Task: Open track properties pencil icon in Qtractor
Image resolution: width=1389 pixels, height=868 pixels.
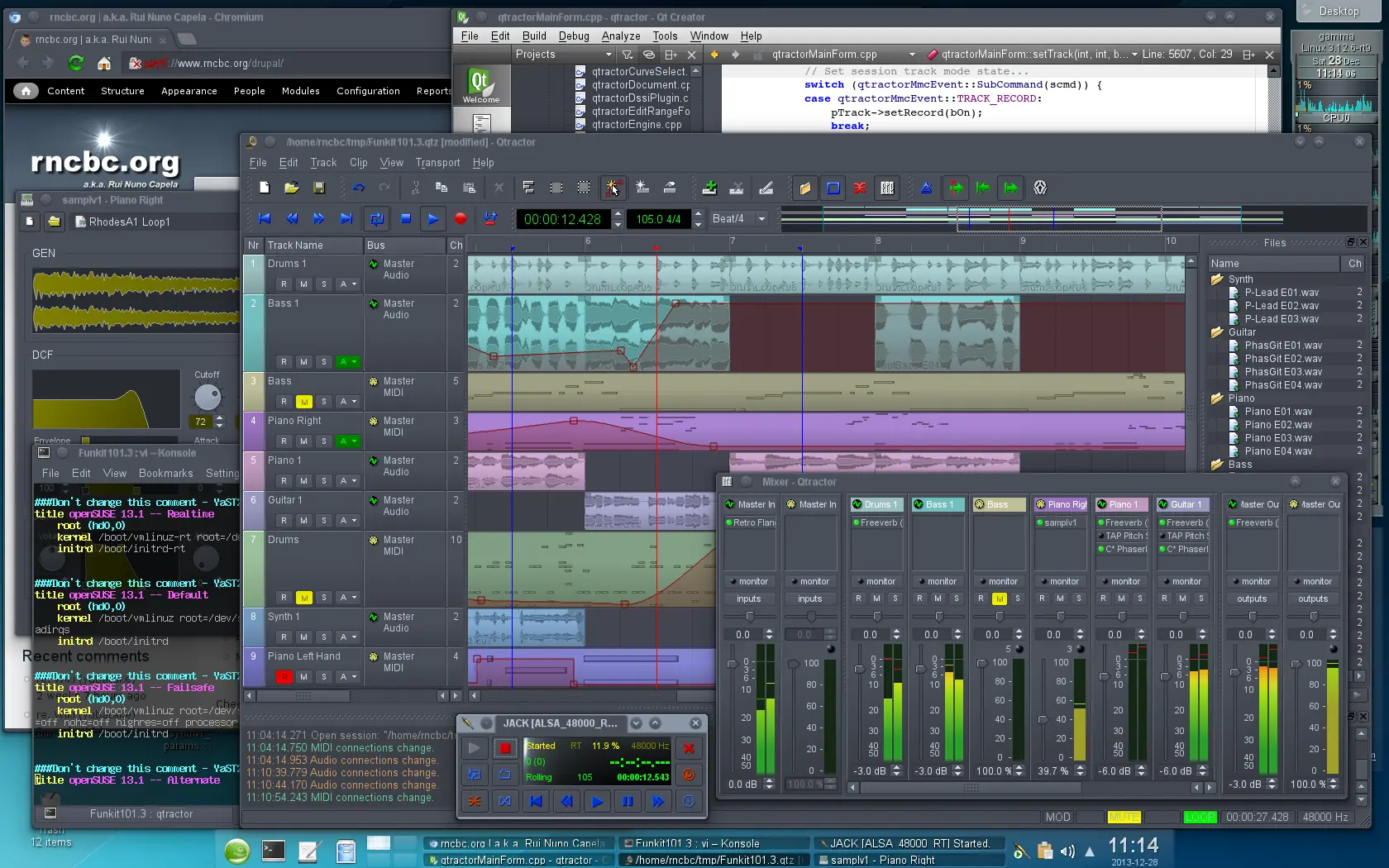Action: (766, 188)
